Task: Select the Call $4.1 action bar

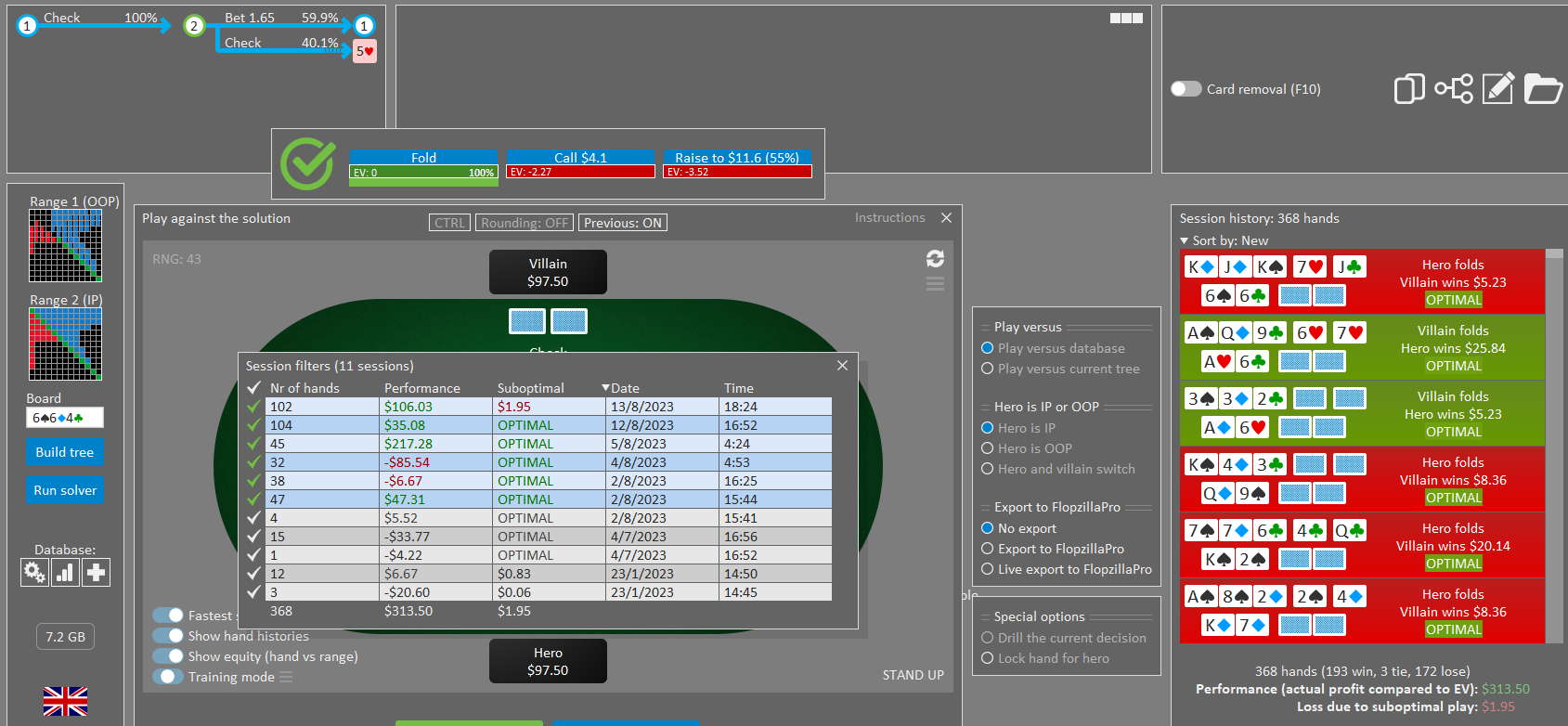Action: pos(580,164)
